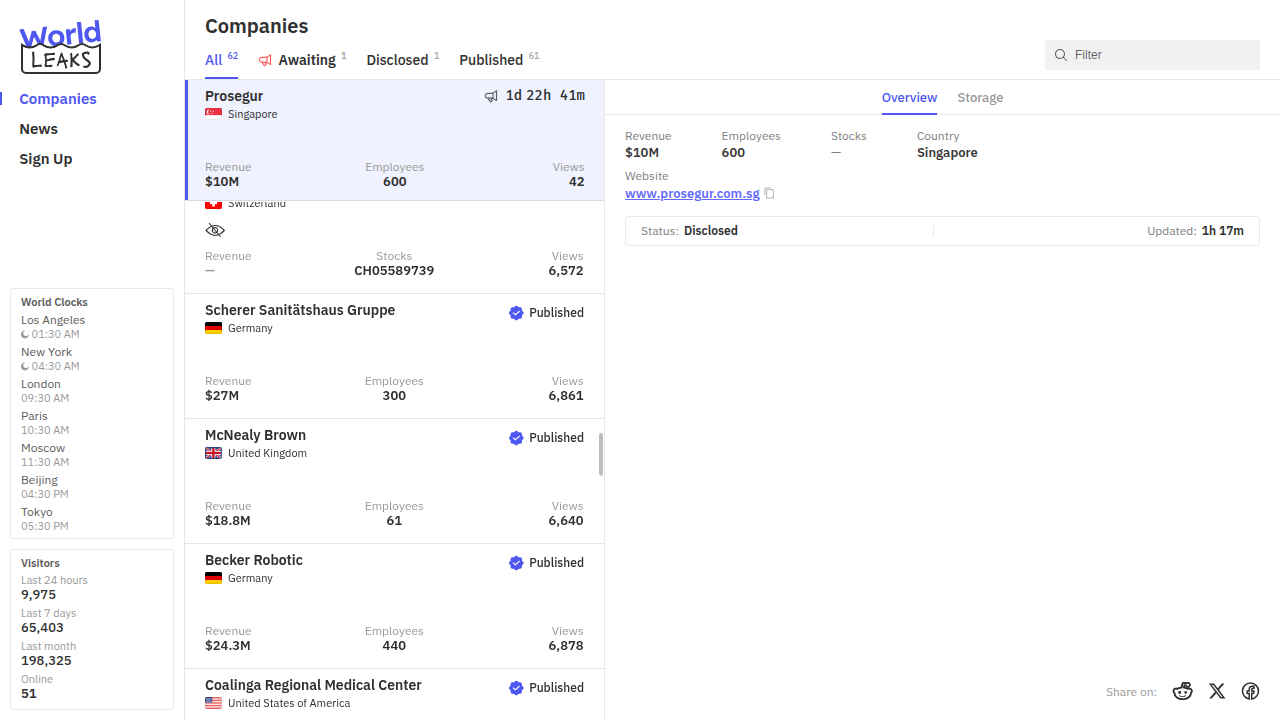Open the Becker Robotic entry
The height and width of the screenshot is (720, 1280).
click(x=395, y=606)
